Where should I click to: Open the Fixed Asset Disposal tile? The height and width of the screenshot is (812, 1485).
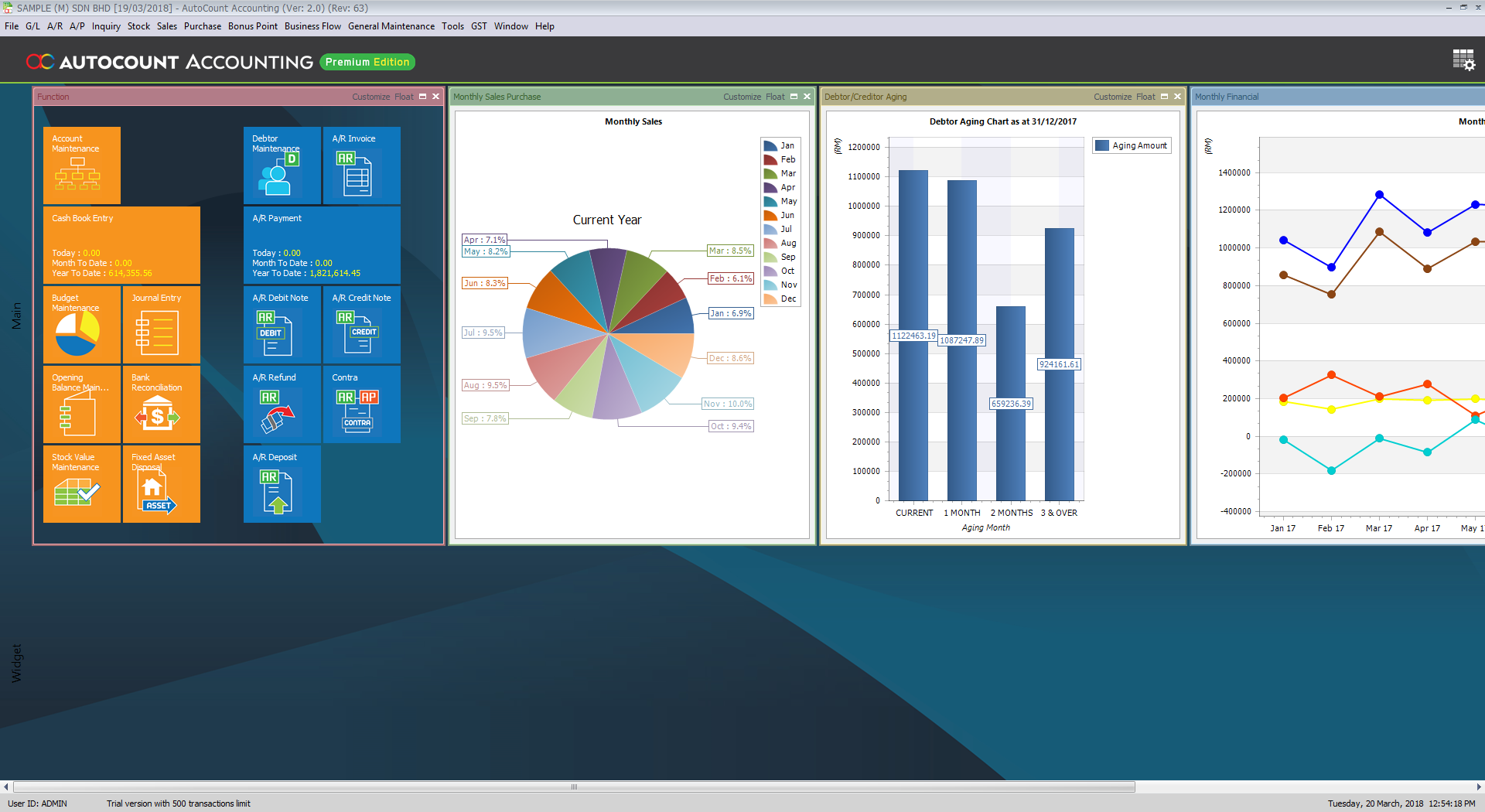[x=161, y=483]
